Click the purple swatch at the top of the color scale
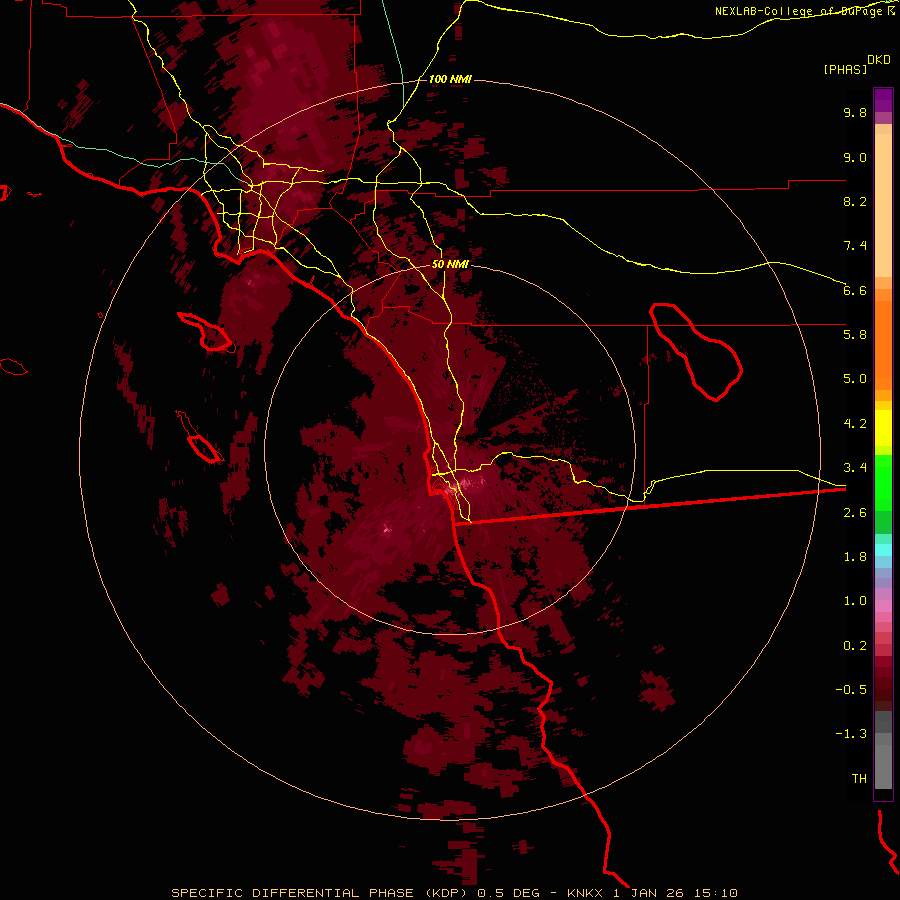 pyautogui.click(x=883, y=100)
